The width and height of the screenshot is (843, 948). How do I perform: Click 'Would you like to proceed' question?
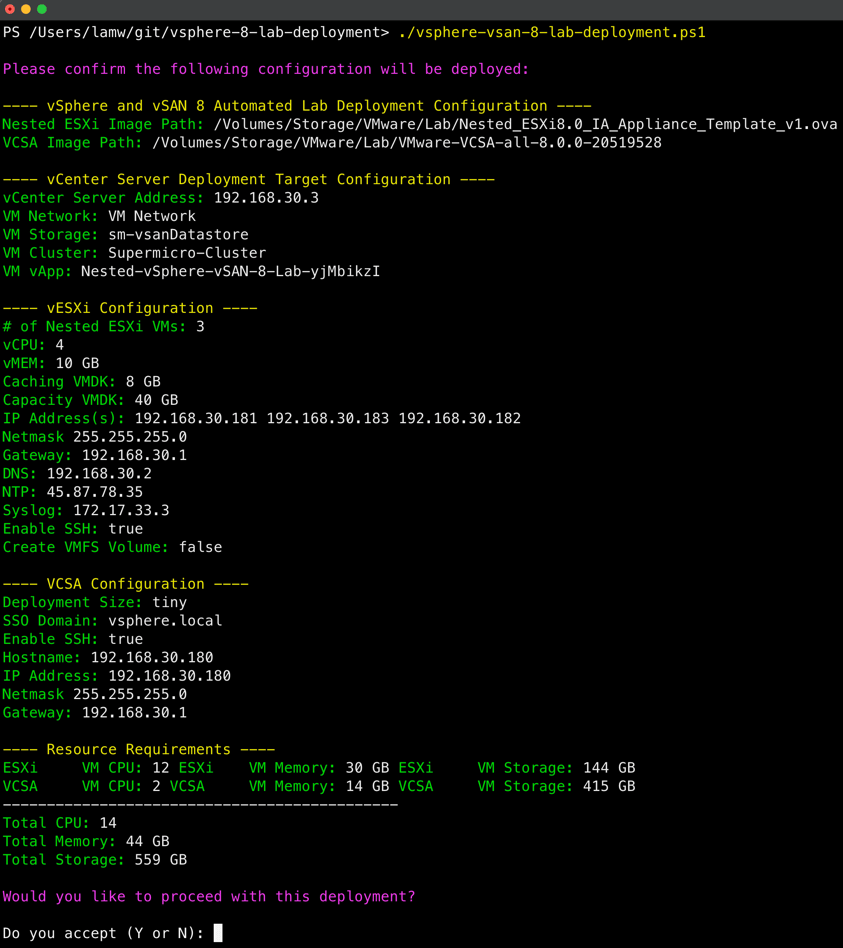(x=209, y=897)
